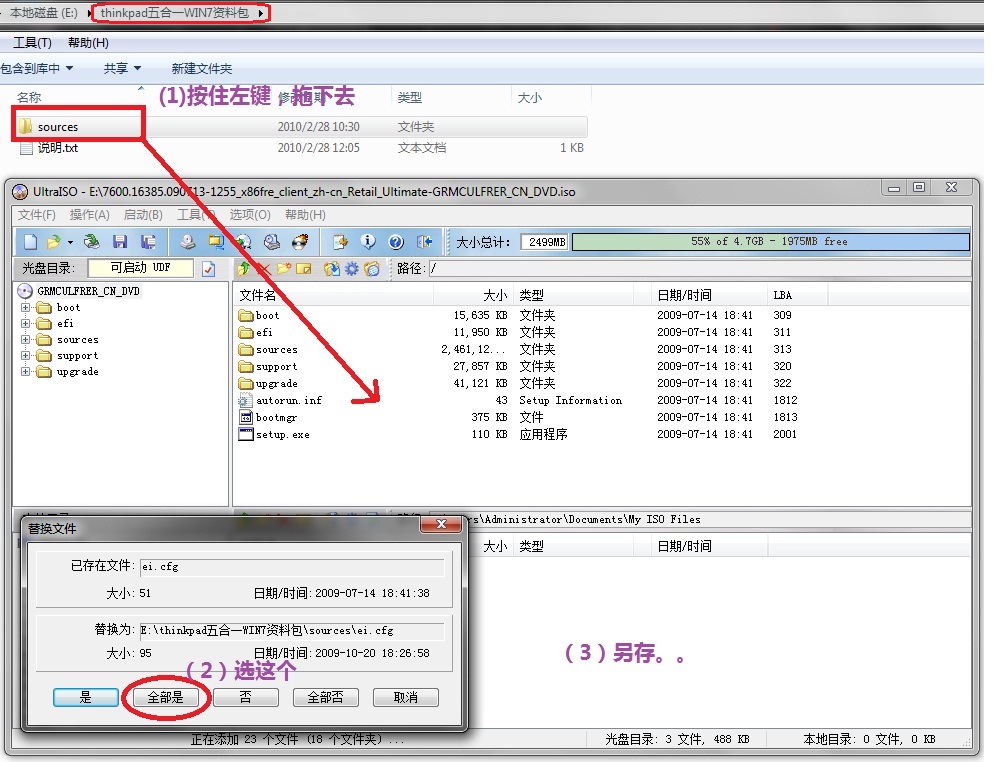Click the breadcrumb arrow after thinkpad五合一 folder
Screen dimensions: 1008x762
point(260,13)
